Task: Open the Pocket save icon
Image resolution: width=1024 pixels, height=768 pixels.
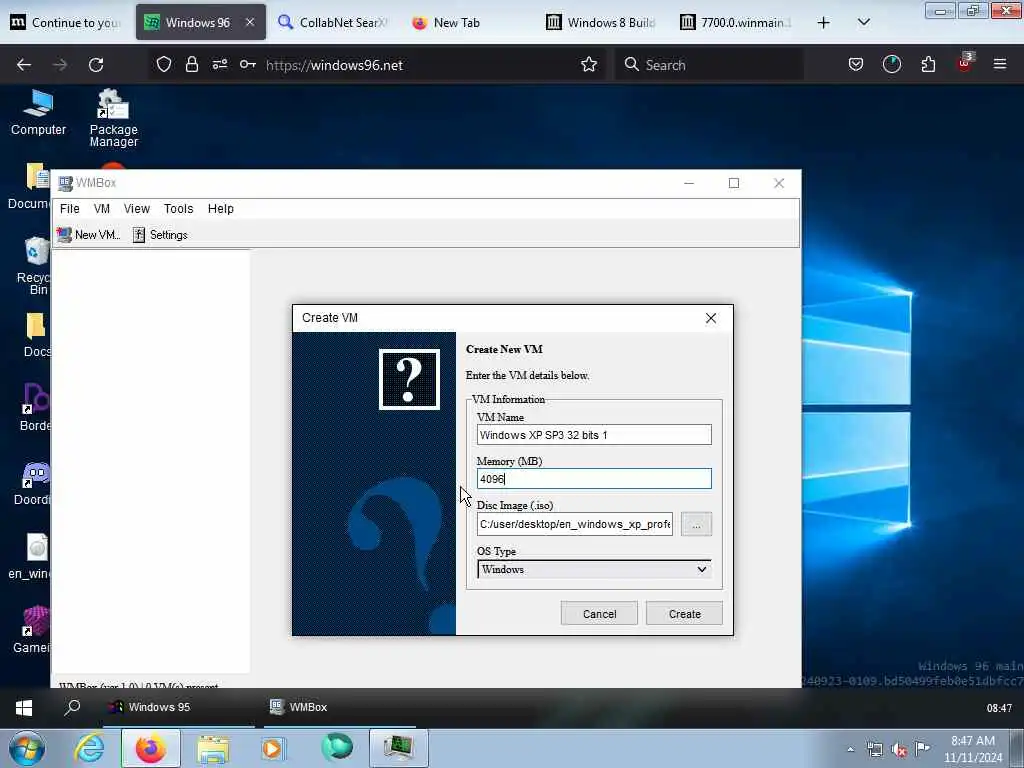Action: pyautogui.click(x=856, y=64)
